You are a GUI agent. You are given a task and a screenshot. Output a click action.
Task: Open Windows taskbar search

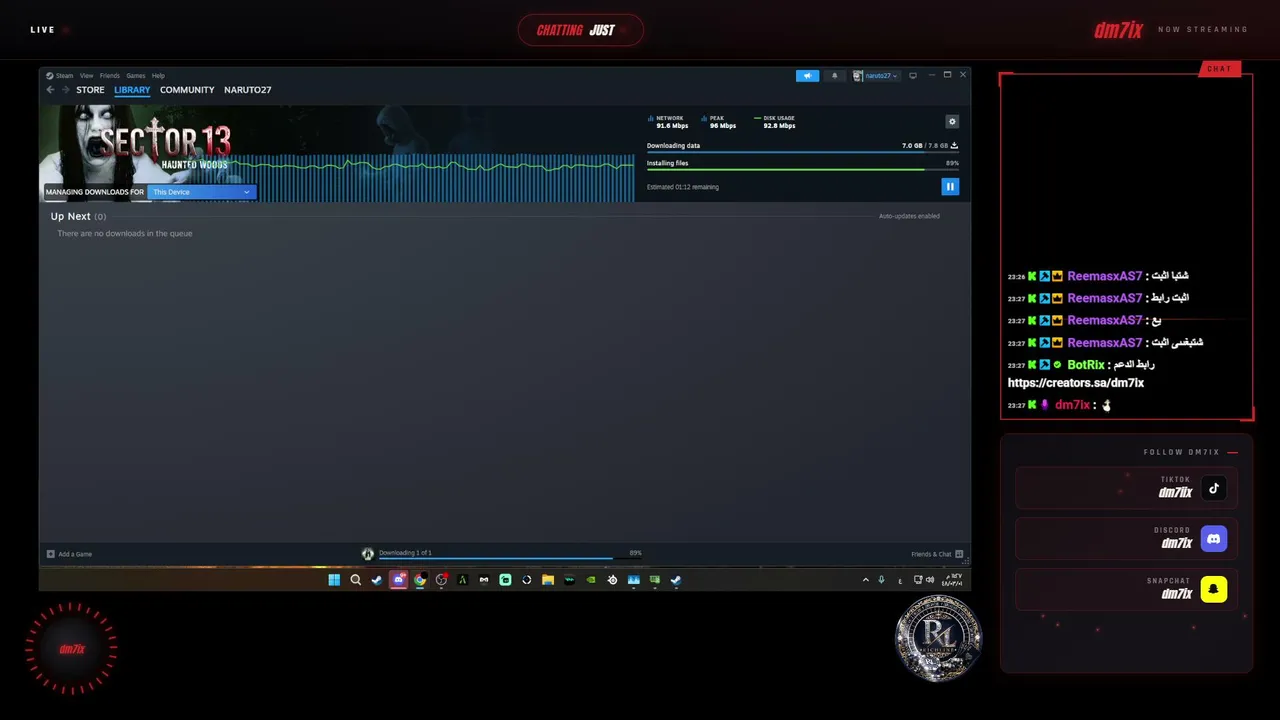(x=355, y=580)
